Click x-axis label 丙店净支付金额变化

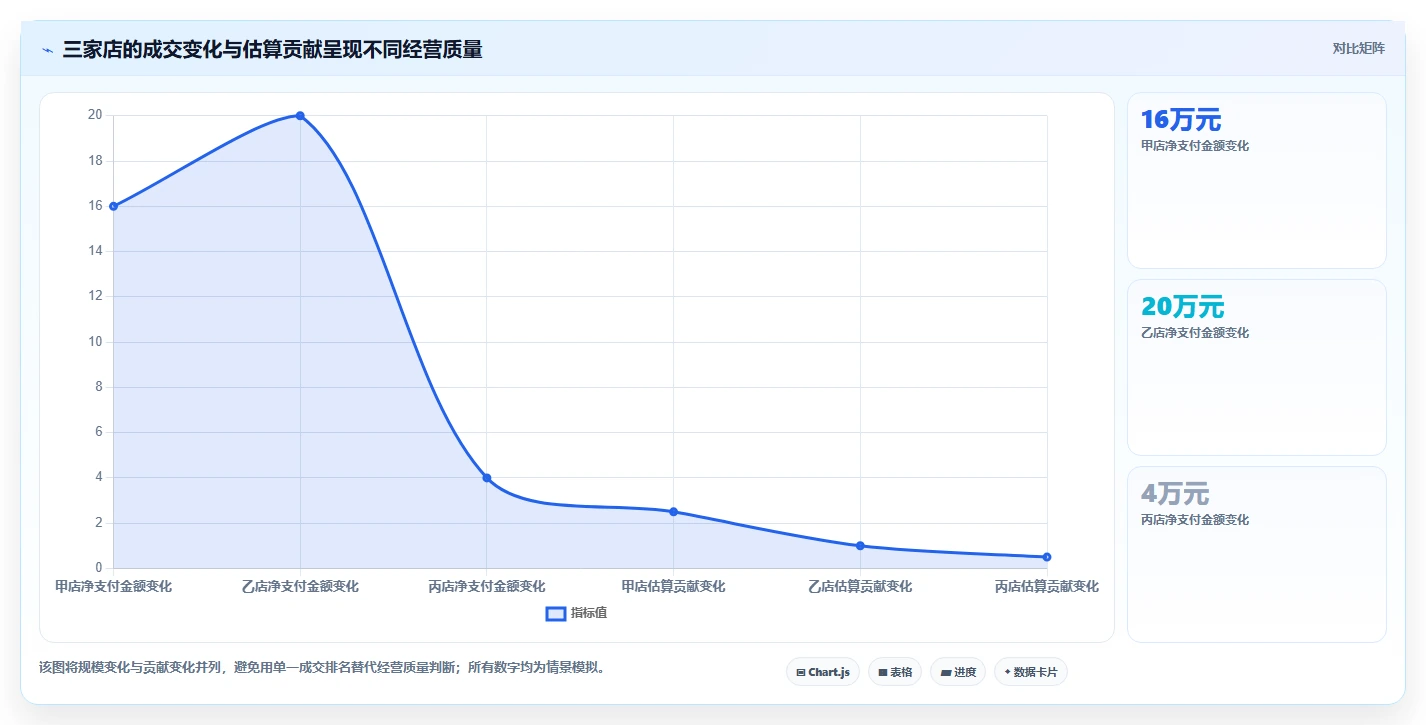click(x=487, y=586)
